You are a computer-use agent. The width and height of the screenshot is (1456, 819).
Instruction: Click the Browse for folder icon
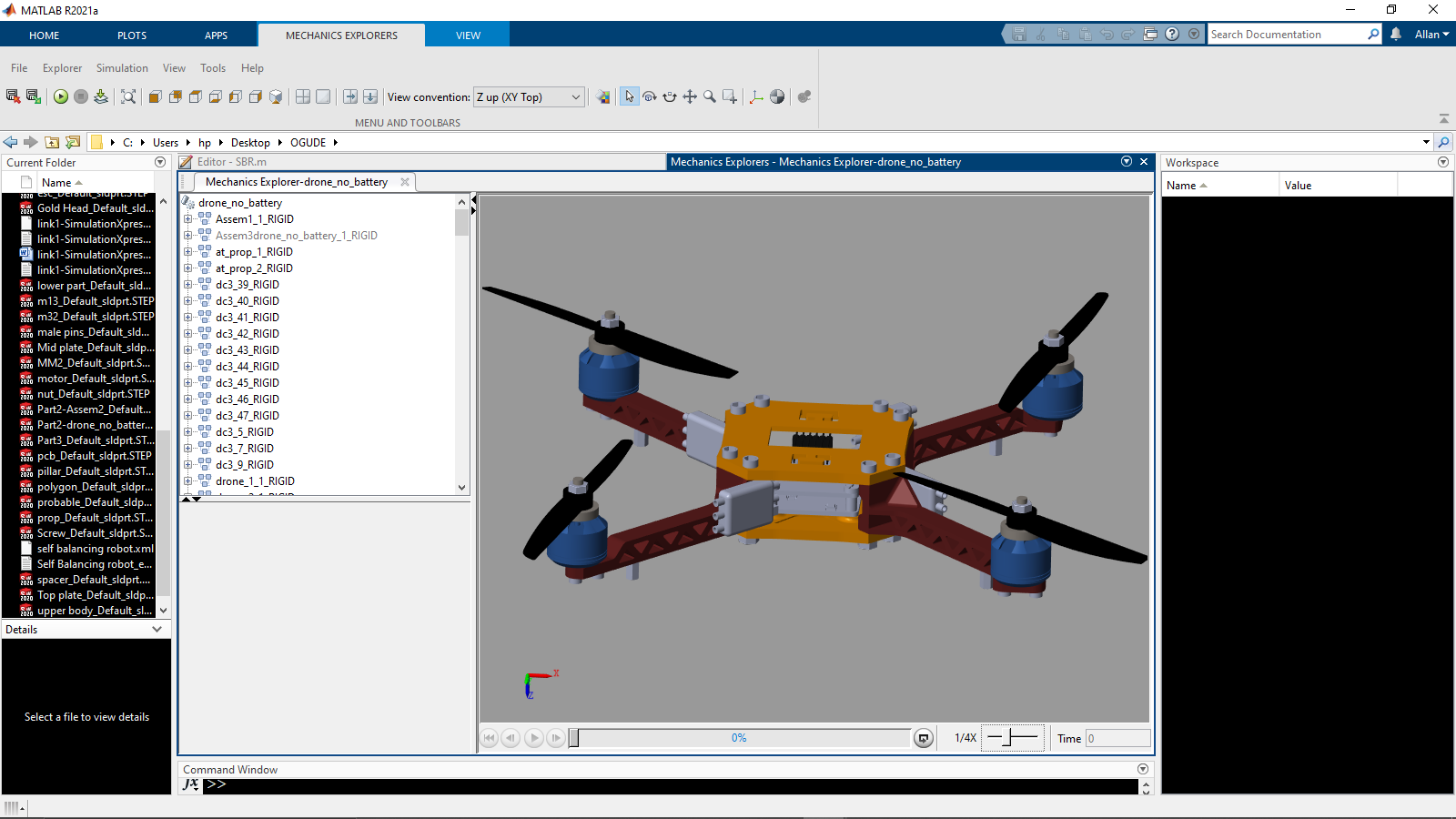(73, 142)
